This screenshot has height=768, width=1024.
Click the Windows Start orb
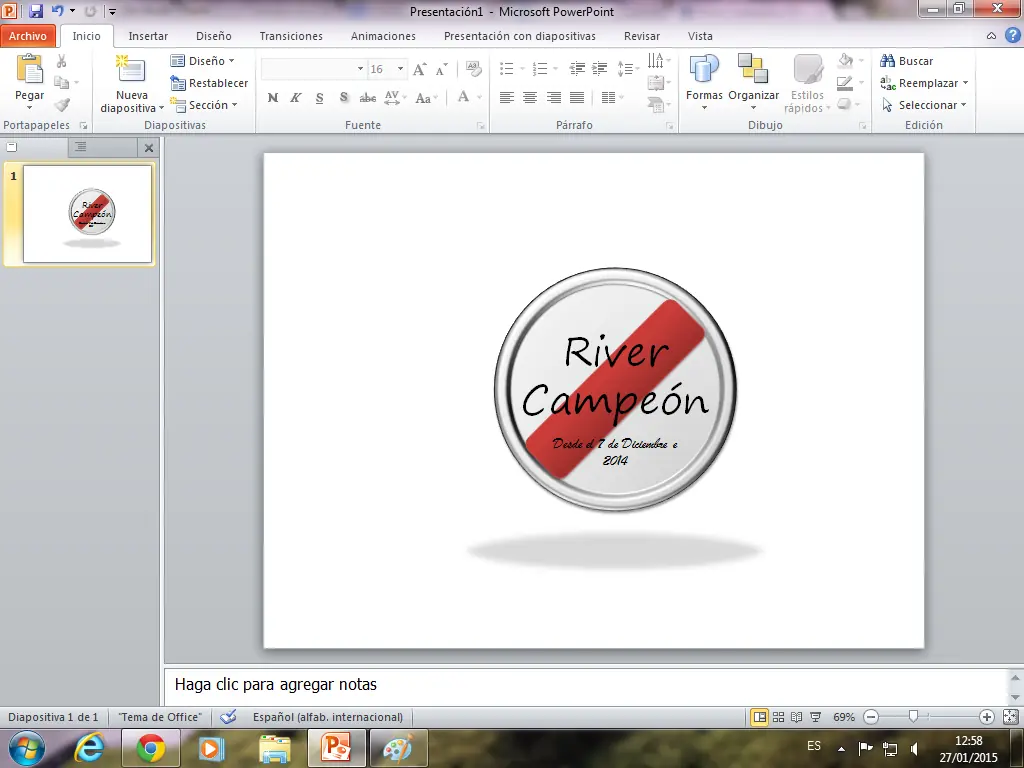click(27, 748)
